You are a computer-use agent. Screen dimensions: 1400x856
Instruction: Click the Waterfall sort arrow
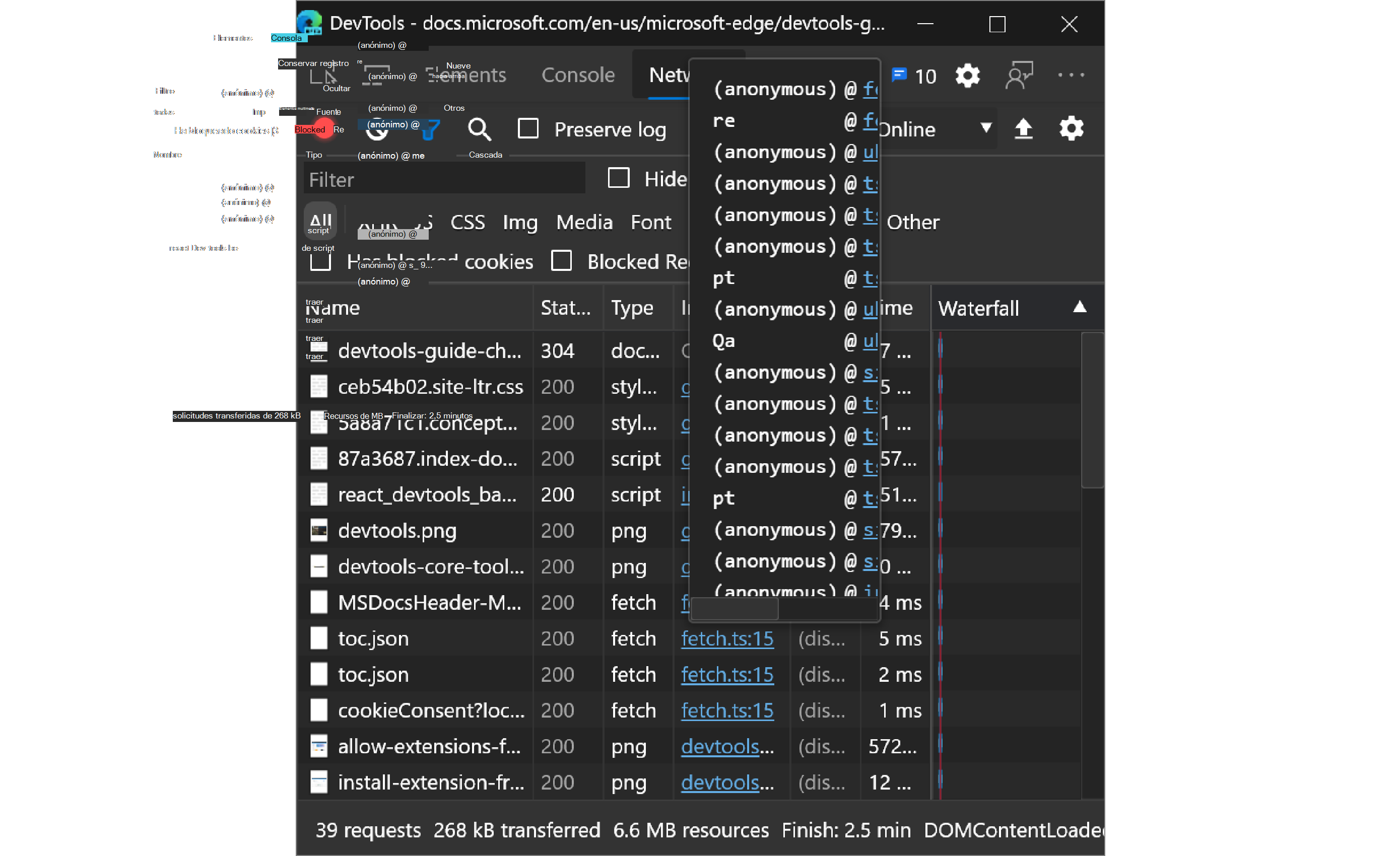(1080, 307)
